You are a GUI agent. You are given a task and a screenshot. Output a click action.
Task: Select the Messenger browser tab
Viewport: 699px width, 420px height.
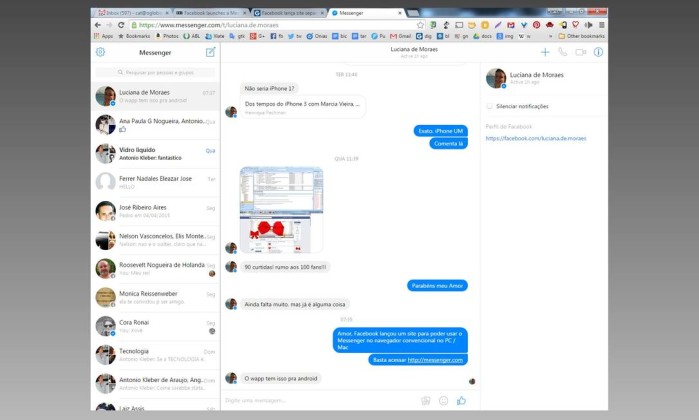[367, 13]
